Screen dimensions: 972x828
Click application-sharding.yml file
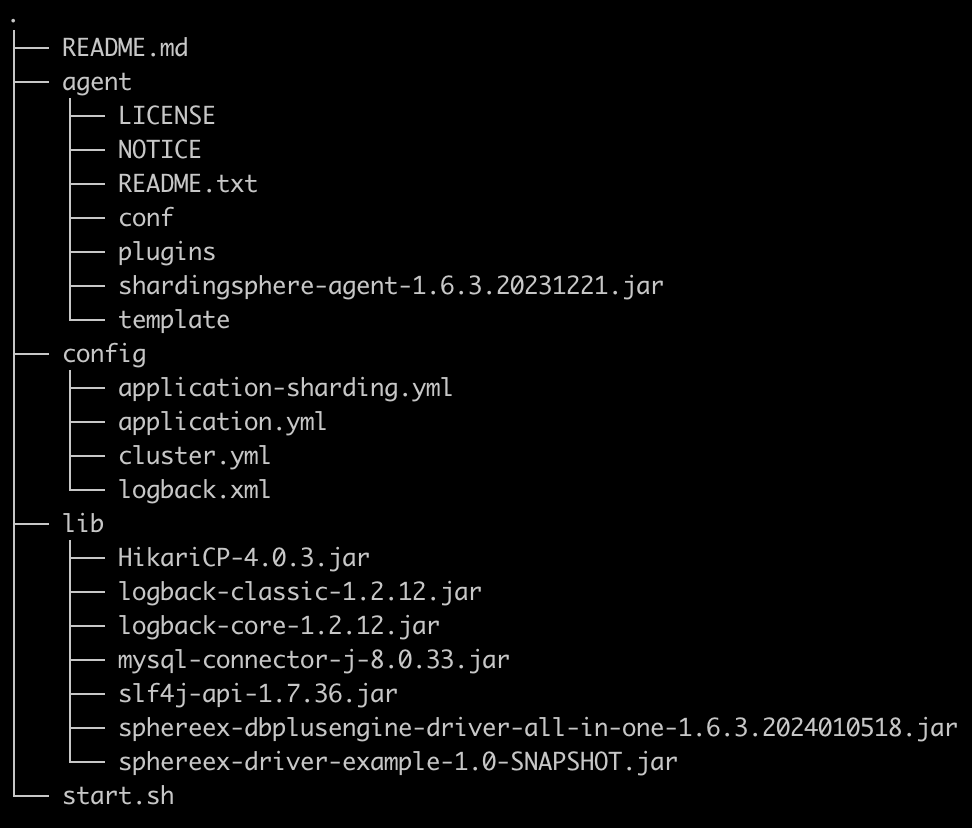285,387
